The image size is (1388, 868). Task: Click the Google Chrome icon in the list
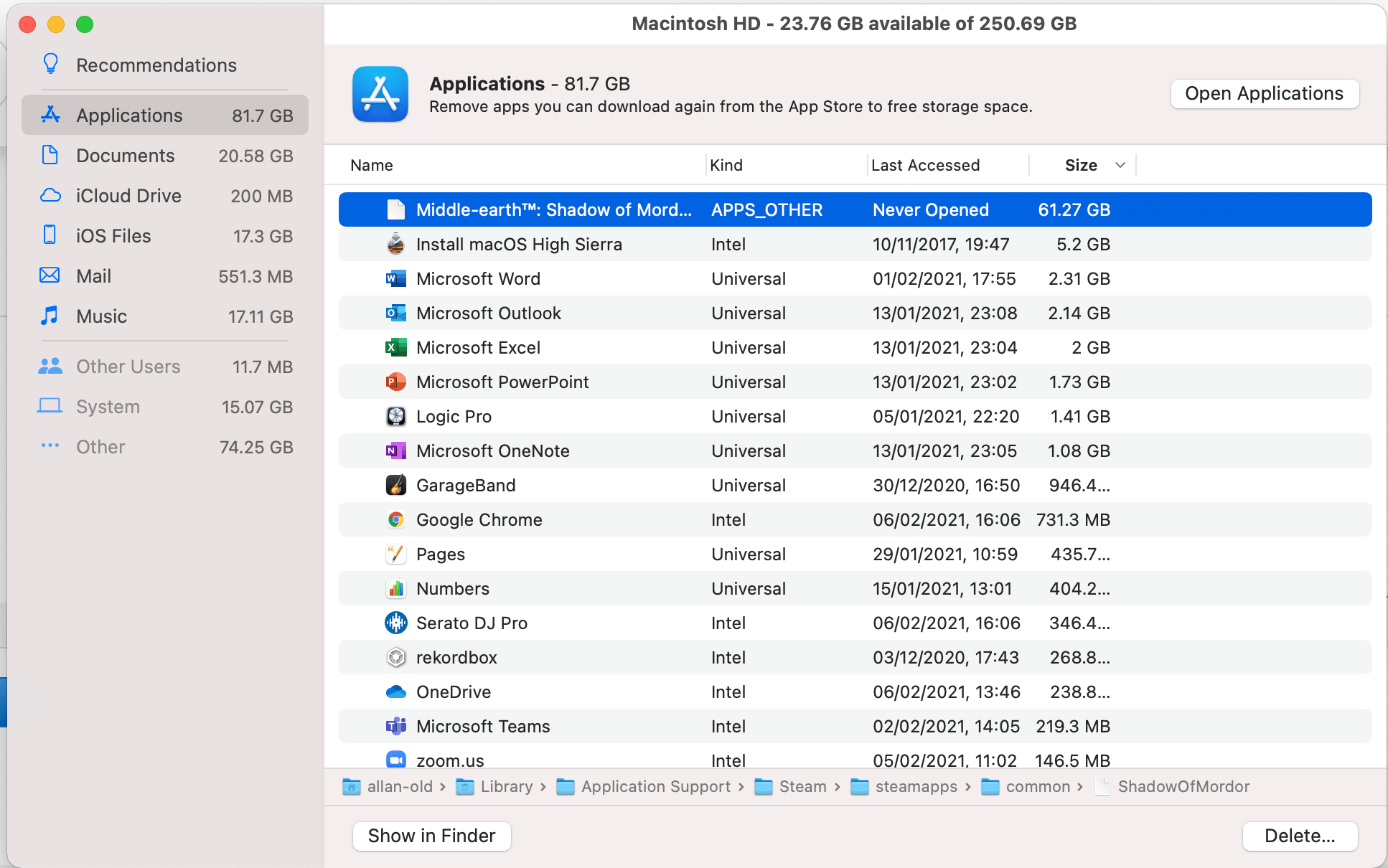tap(395, 519)
